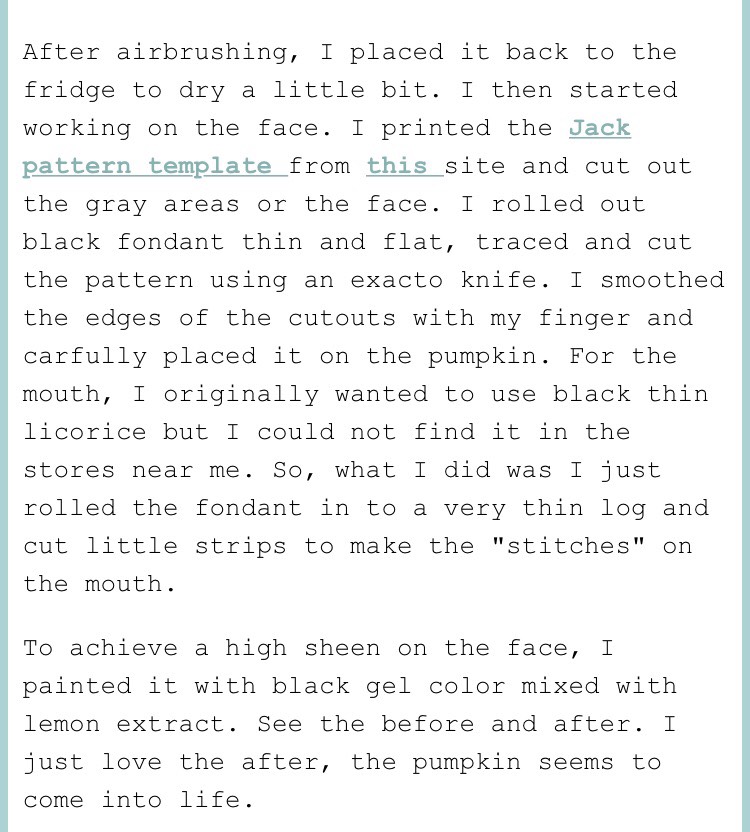This screenshot has height=832, width=750.
Task: Click the word 'smoothed' in the text
Action: pos(662,280)
